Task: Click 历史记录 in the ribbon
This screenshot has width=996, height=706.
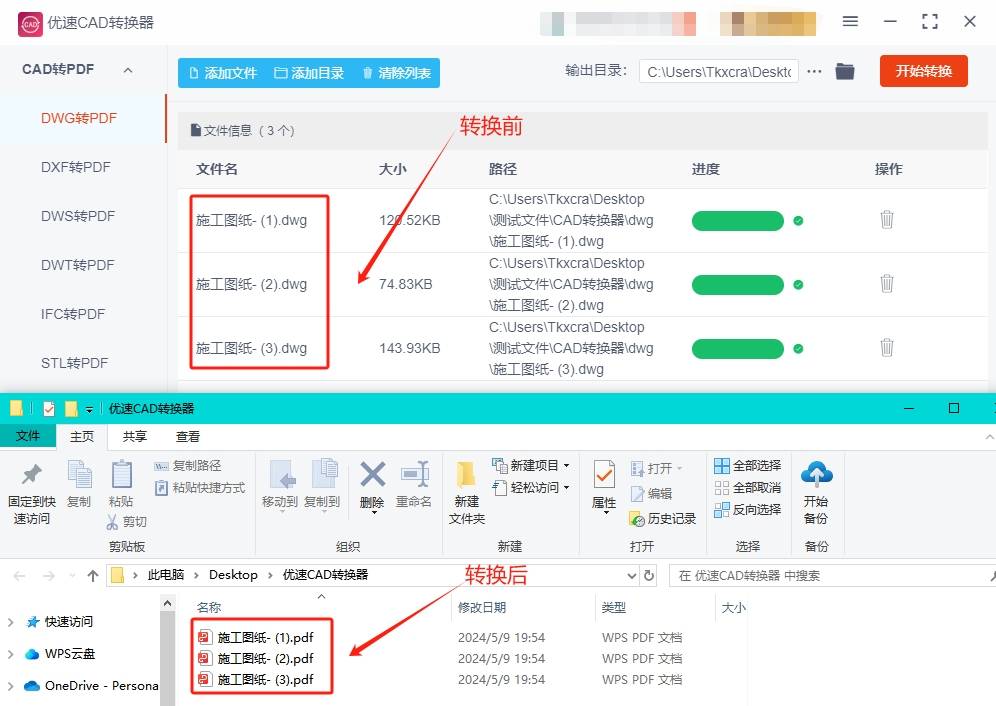Action: (663, 519)
